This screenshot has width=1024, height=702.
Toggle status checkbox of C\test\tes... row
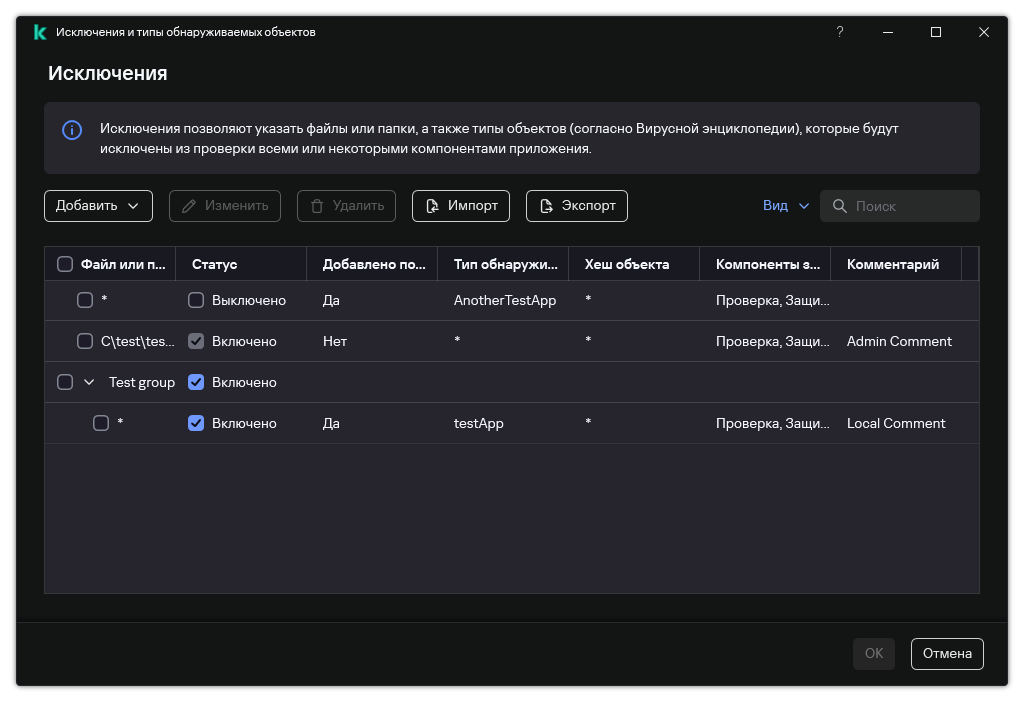(x=196, y=341)
